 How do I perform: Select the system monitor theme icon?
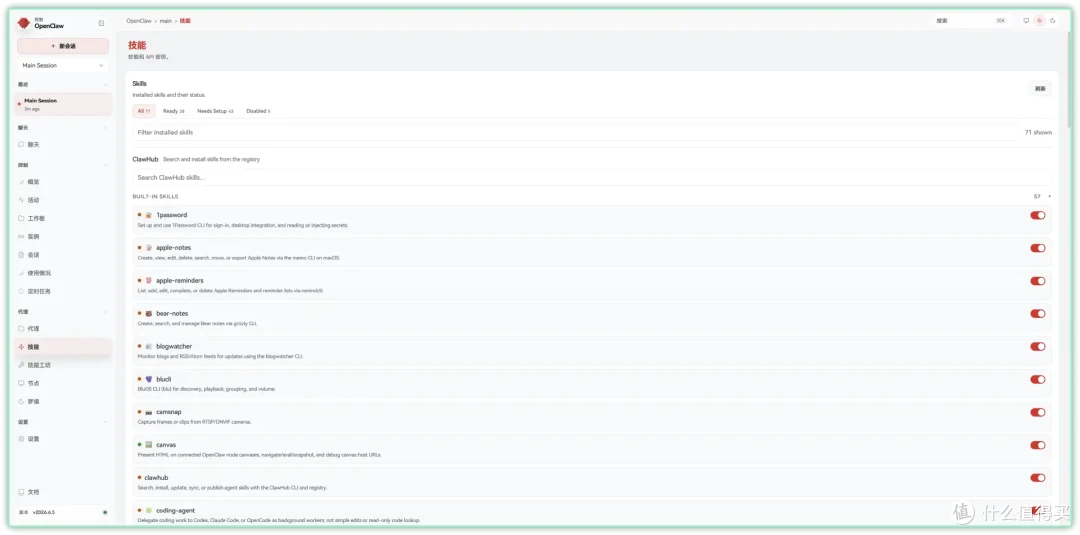pos(1026,21)
